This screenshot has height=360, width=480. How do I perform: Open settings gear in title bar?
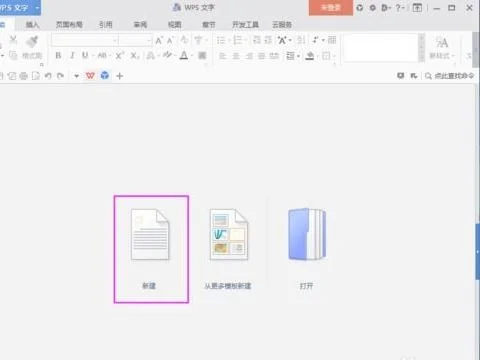pyautogui.click(x=373, y=7)
